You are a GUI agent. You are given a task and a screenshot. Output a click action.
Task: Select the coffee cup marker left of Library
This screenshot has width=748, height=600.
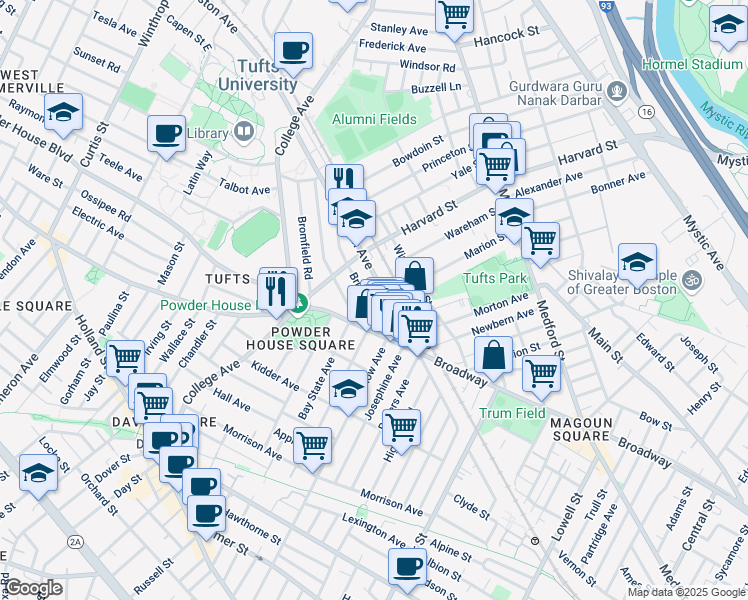(166, 134)
